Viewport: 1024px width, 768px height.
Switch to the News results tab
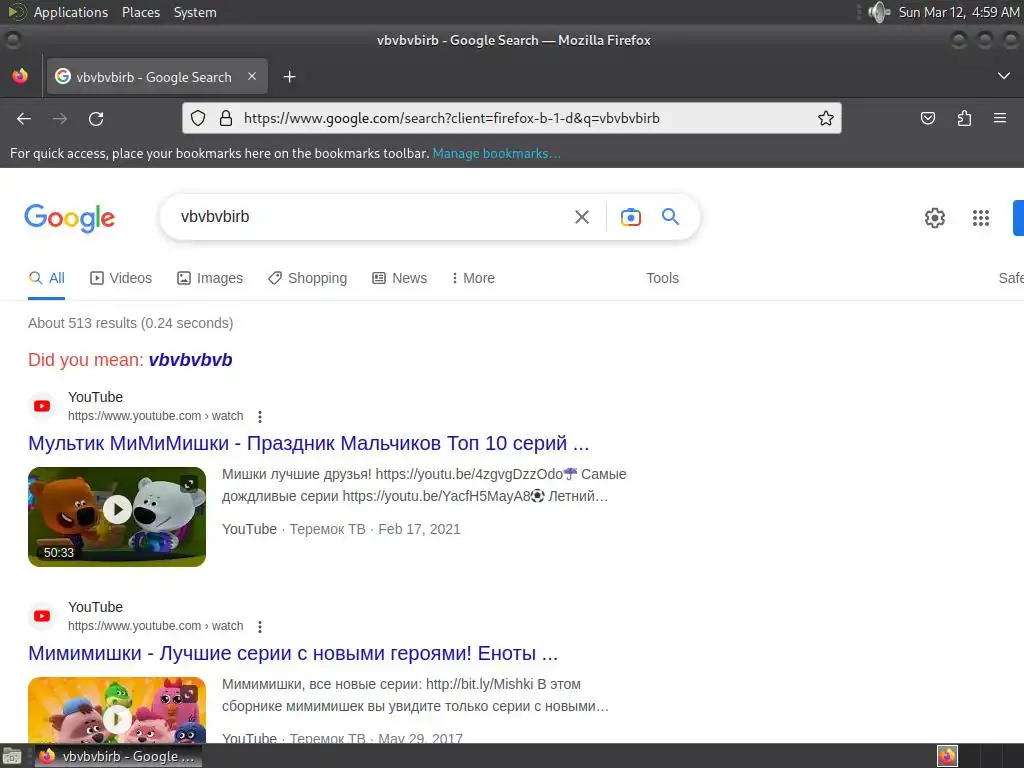tap(400, 278)
